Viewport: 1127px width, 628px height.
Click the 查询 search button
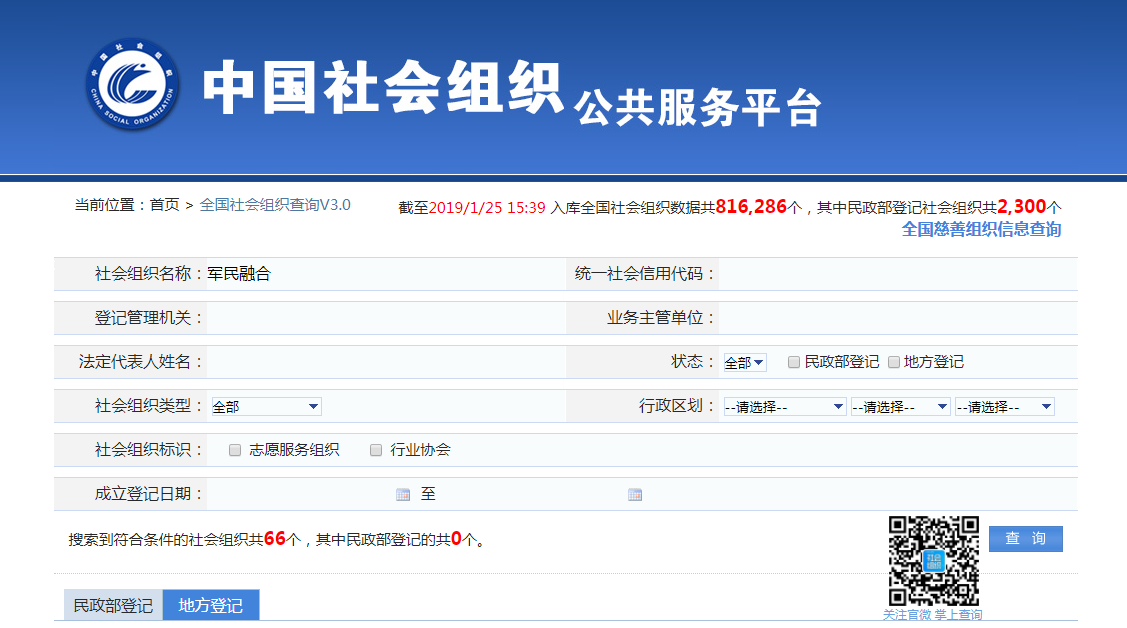click(x=1026, y=539)
